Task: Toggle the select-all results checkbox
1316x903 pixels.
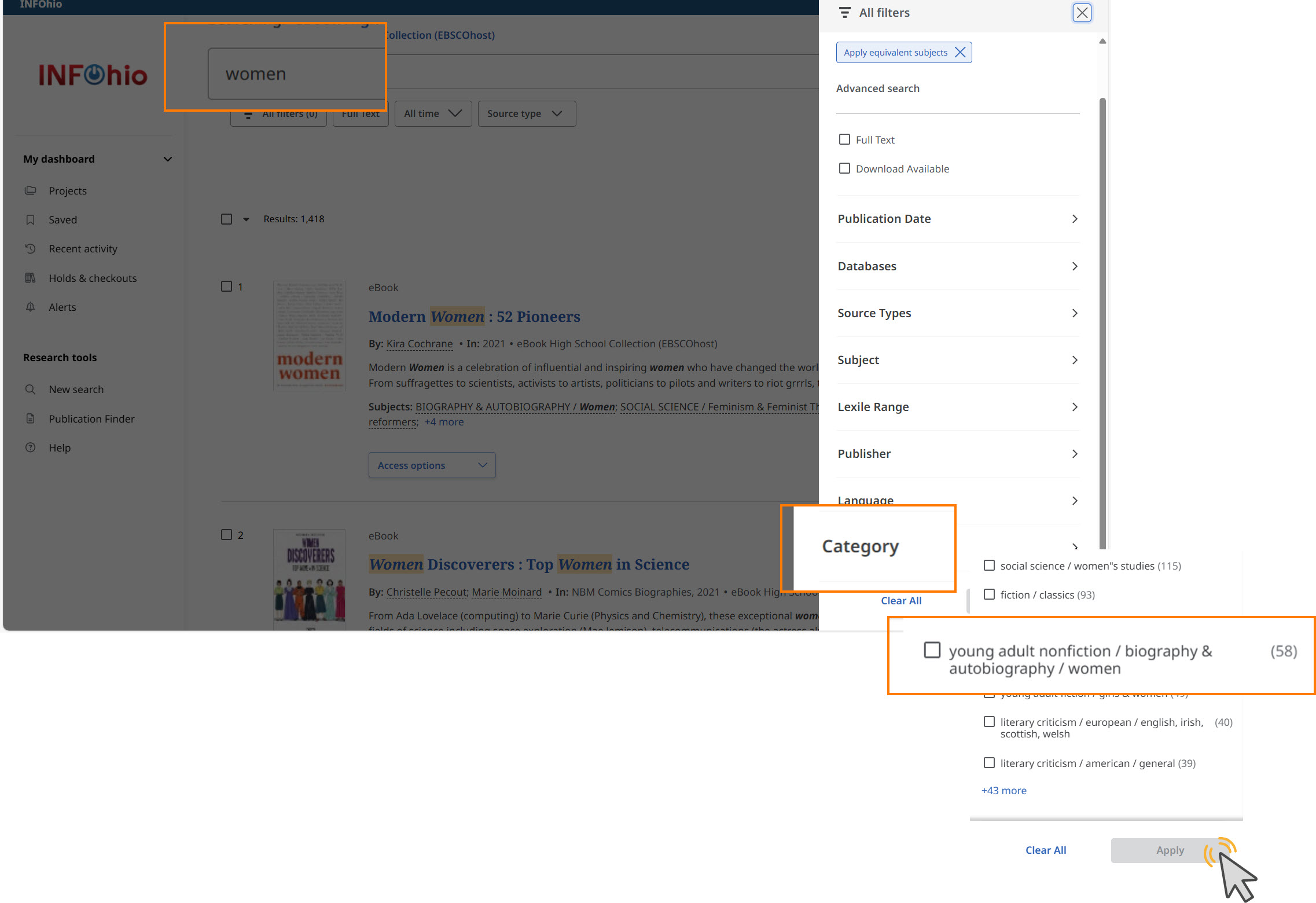Action: (226, 219)
